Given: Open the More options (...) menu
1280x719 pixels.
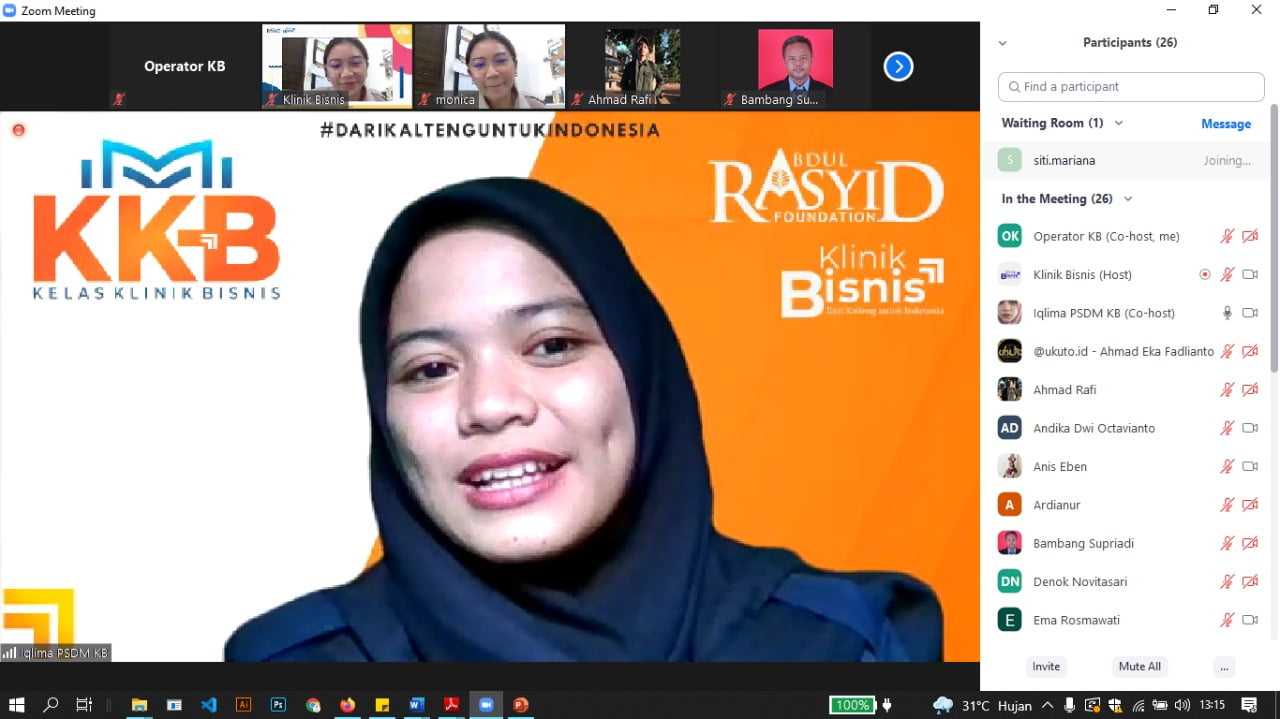Looking at the screenshot, I should 1224,667.
